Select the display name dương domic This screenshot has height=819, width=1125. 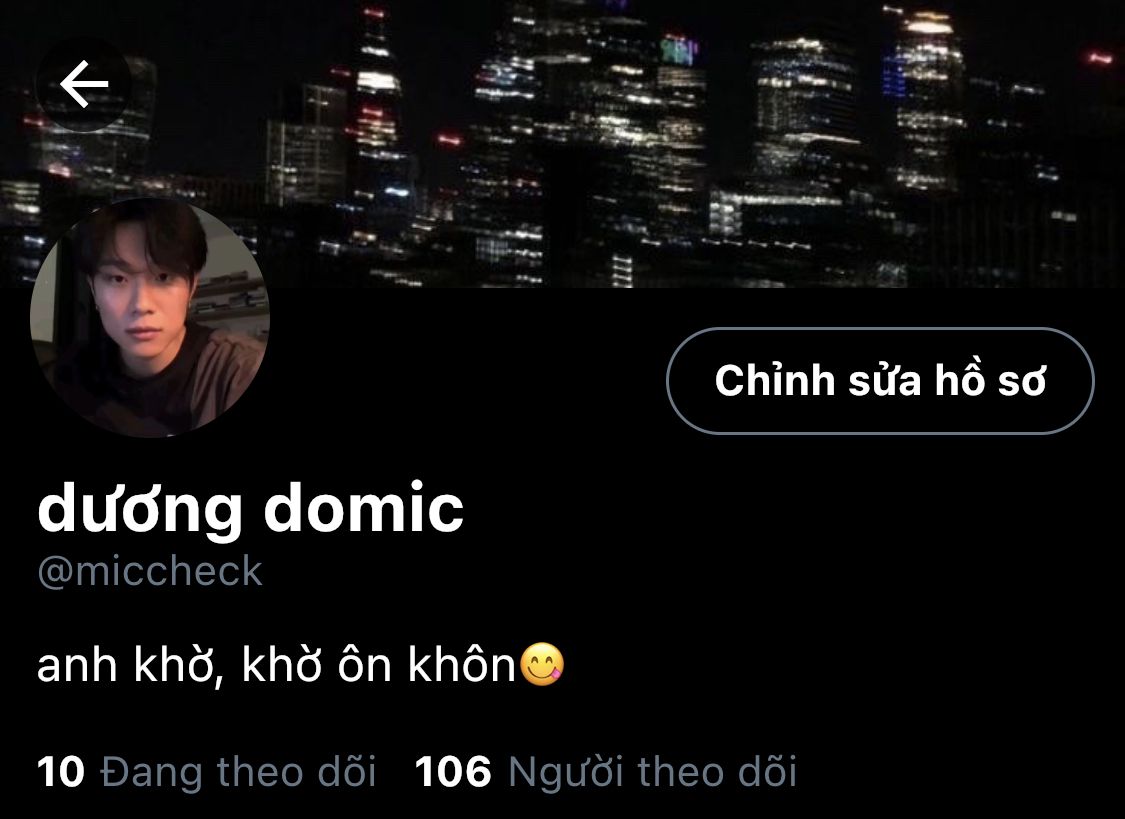tap(250, 508)
